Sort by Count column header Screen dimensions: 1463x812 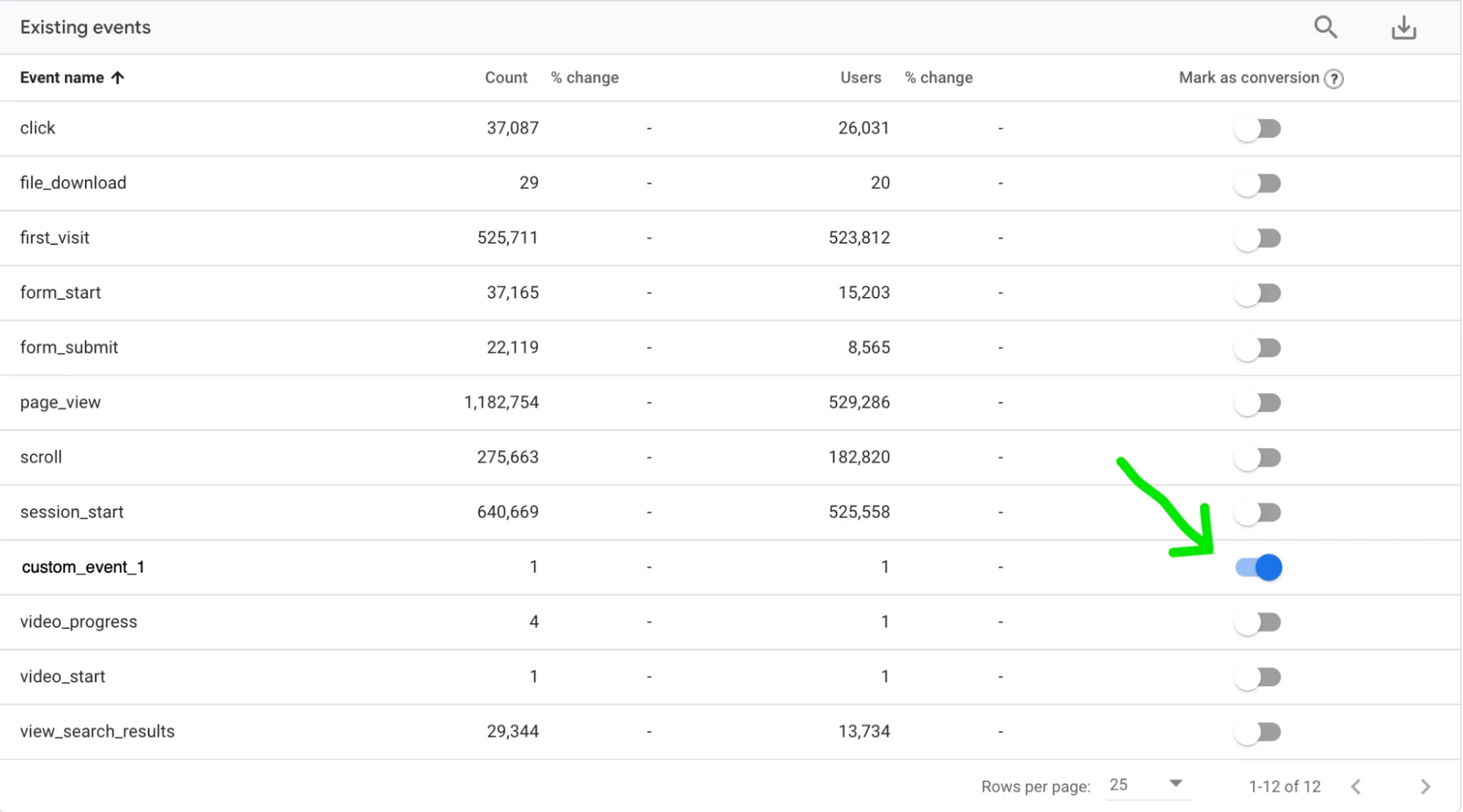[x=506, y=78]
